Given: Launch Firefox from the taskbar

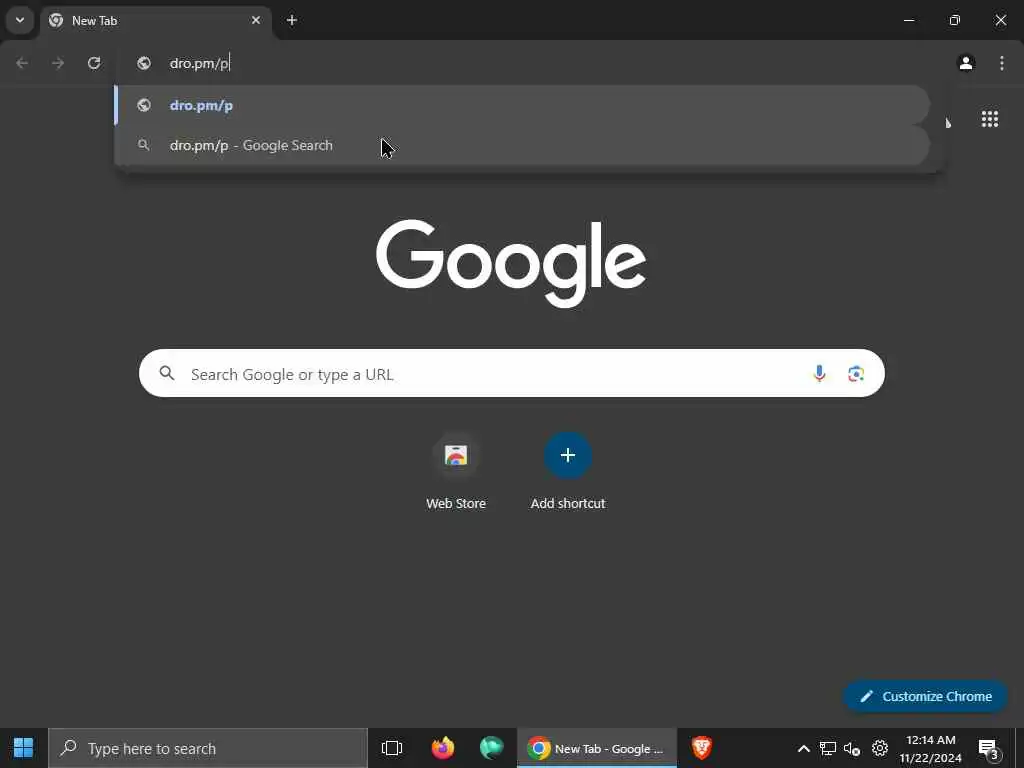Looking at the screenshot, I should click(443, 748).
